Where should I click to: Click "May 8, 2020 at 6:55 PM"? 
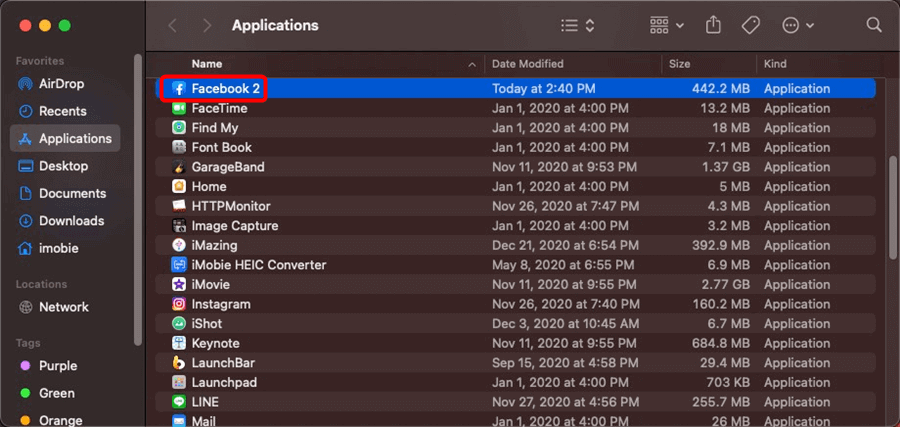pos(563,265)
